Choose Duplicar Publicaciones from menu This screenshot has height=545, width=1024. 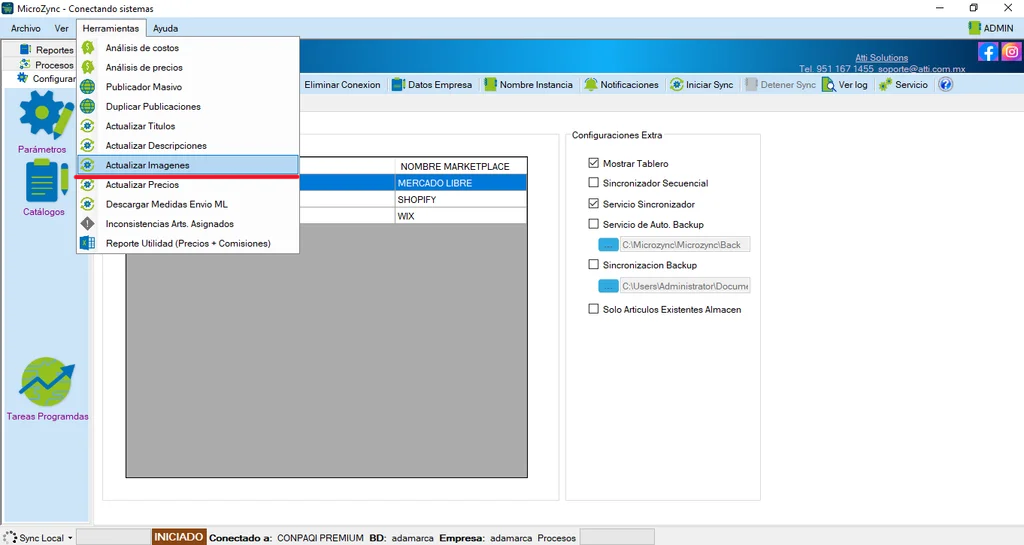click(x=188, y=106)
